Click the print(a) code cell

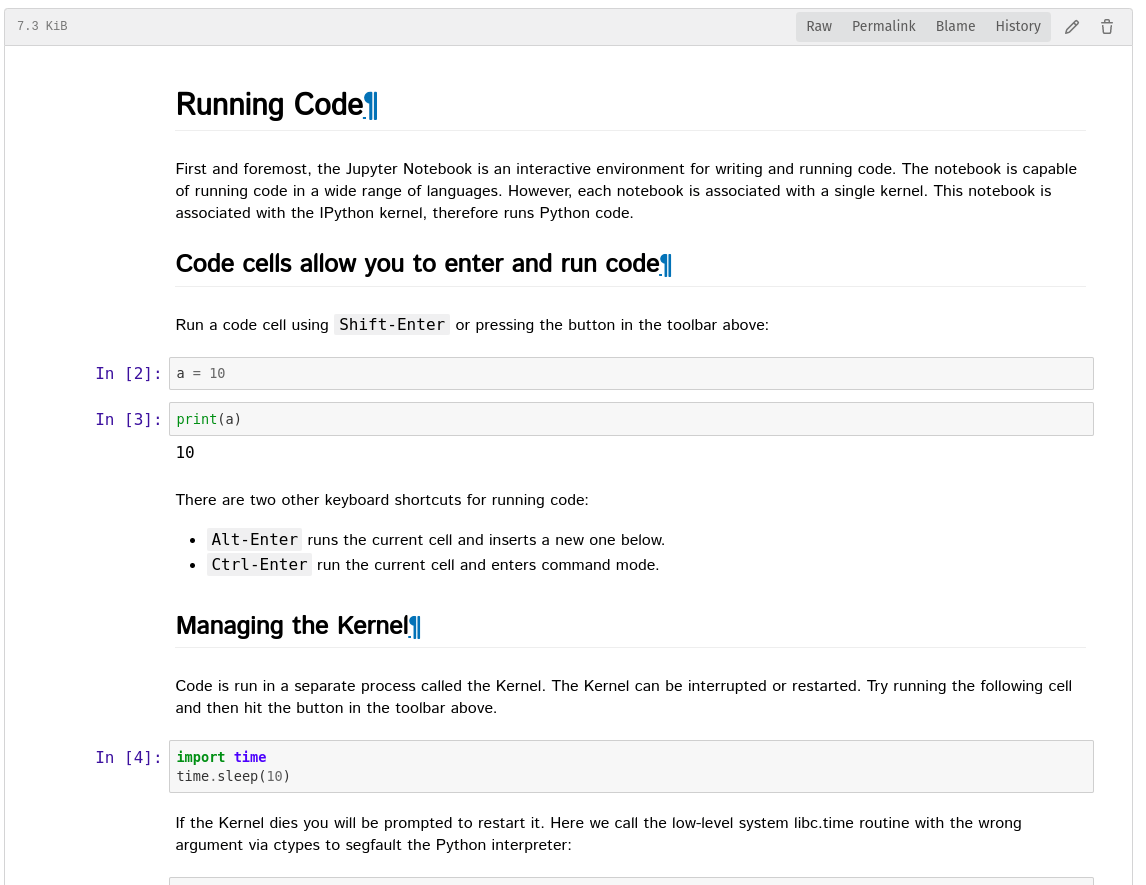(631, 419)
